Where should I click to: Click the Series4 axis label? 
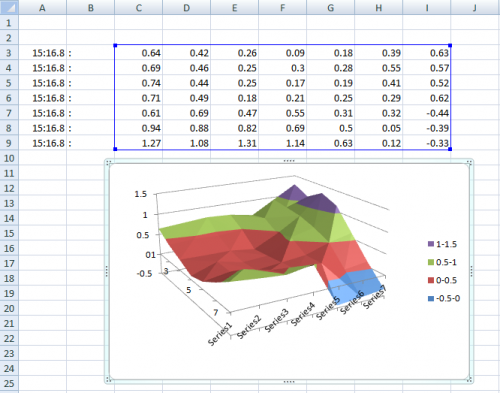tap(303, 314)
